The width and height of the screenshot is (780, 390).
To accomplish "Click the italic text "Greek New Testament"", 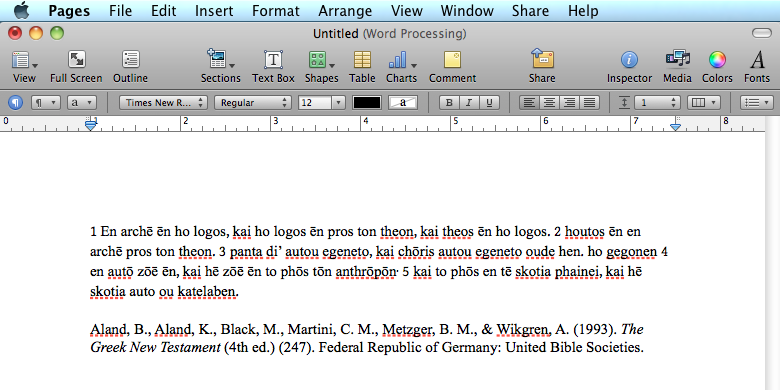I will click(155, 347).
